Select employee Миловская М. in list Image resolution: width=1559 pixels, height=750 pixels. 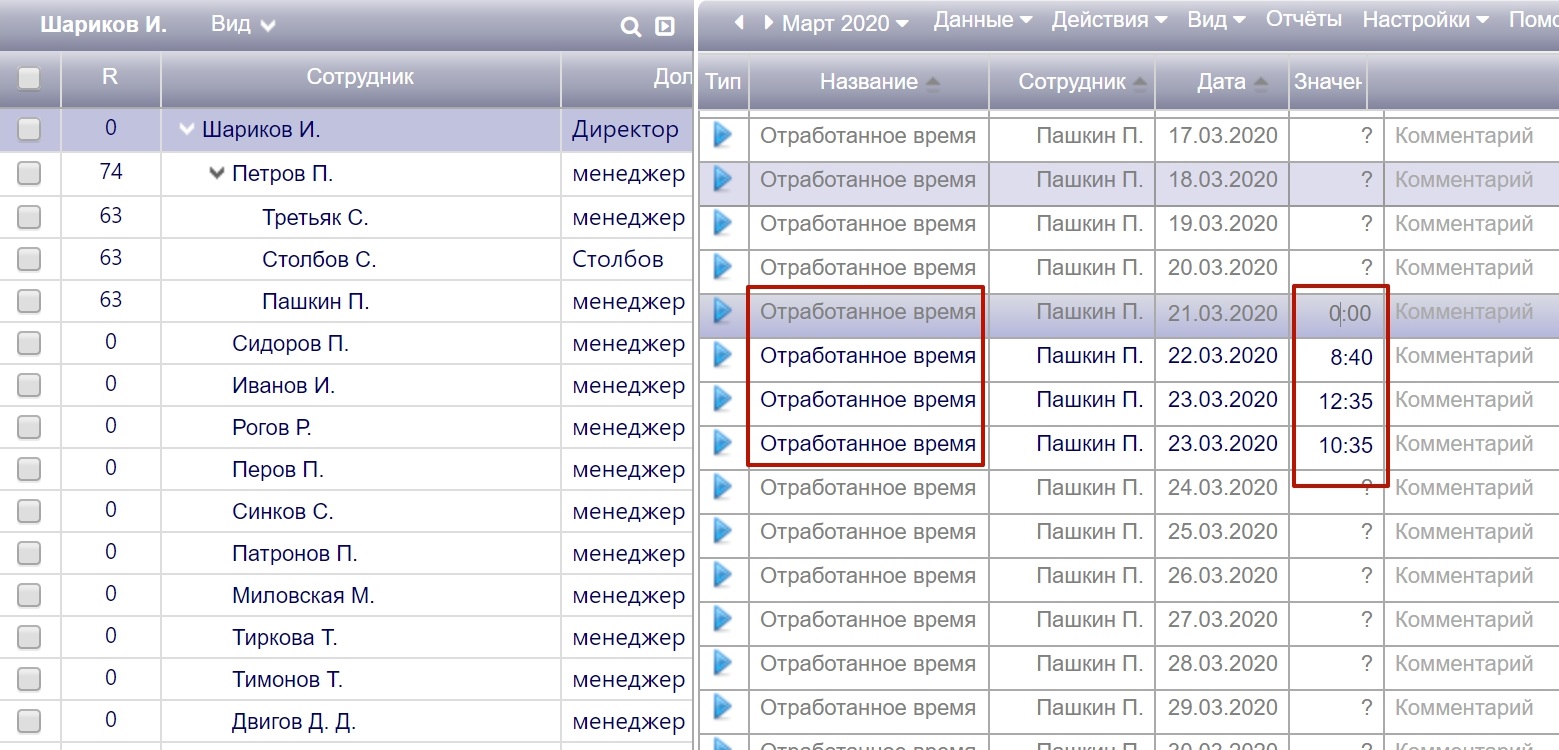click(x=303, y=596)
